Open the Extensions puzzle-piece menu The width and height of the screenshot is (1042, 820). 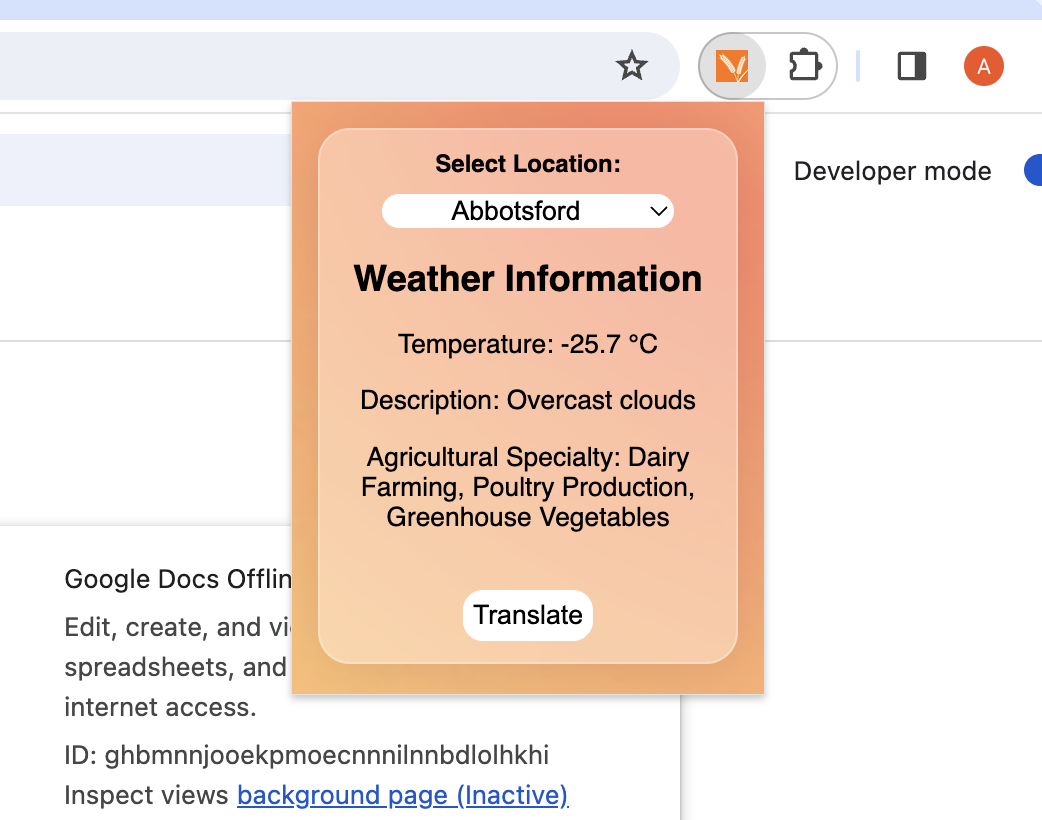click(804, 66)
